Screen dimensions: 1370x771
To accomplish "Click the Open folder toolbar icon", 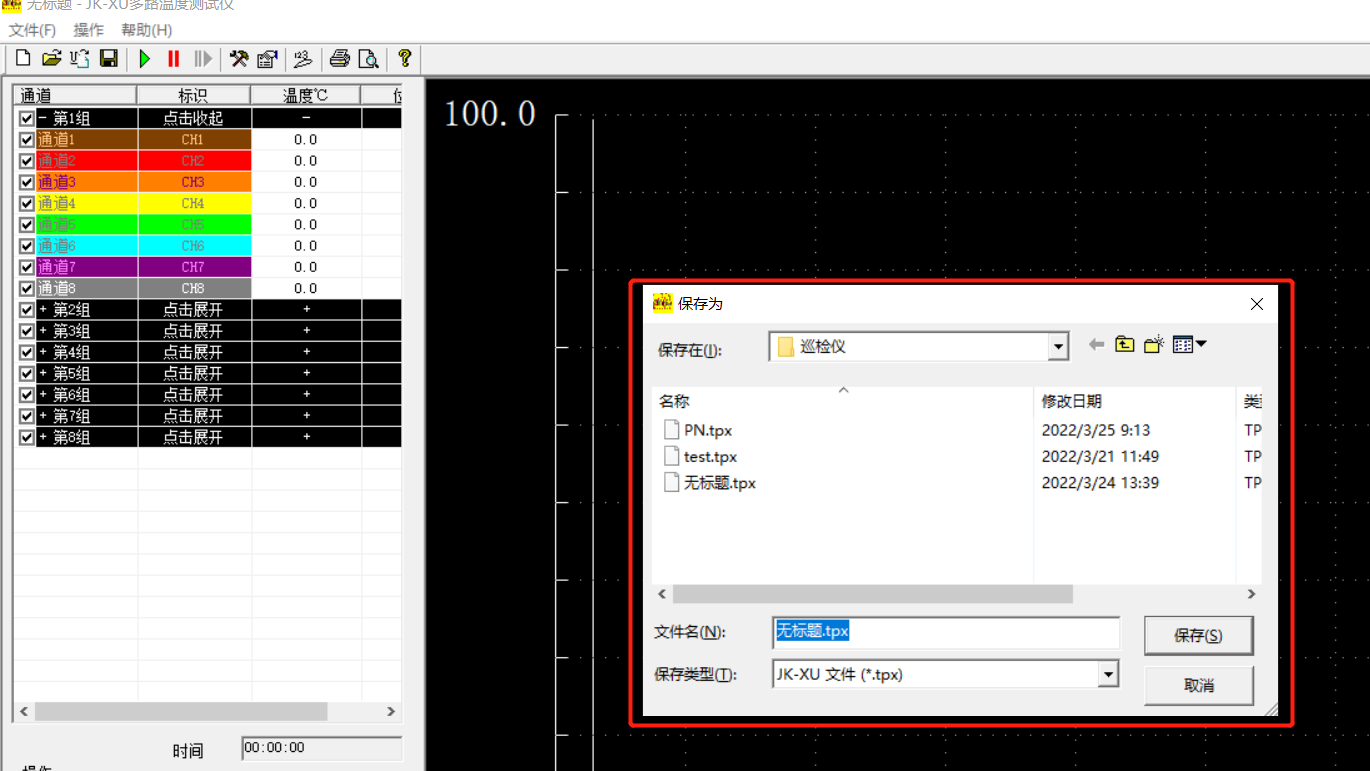I will pos(51,59).
